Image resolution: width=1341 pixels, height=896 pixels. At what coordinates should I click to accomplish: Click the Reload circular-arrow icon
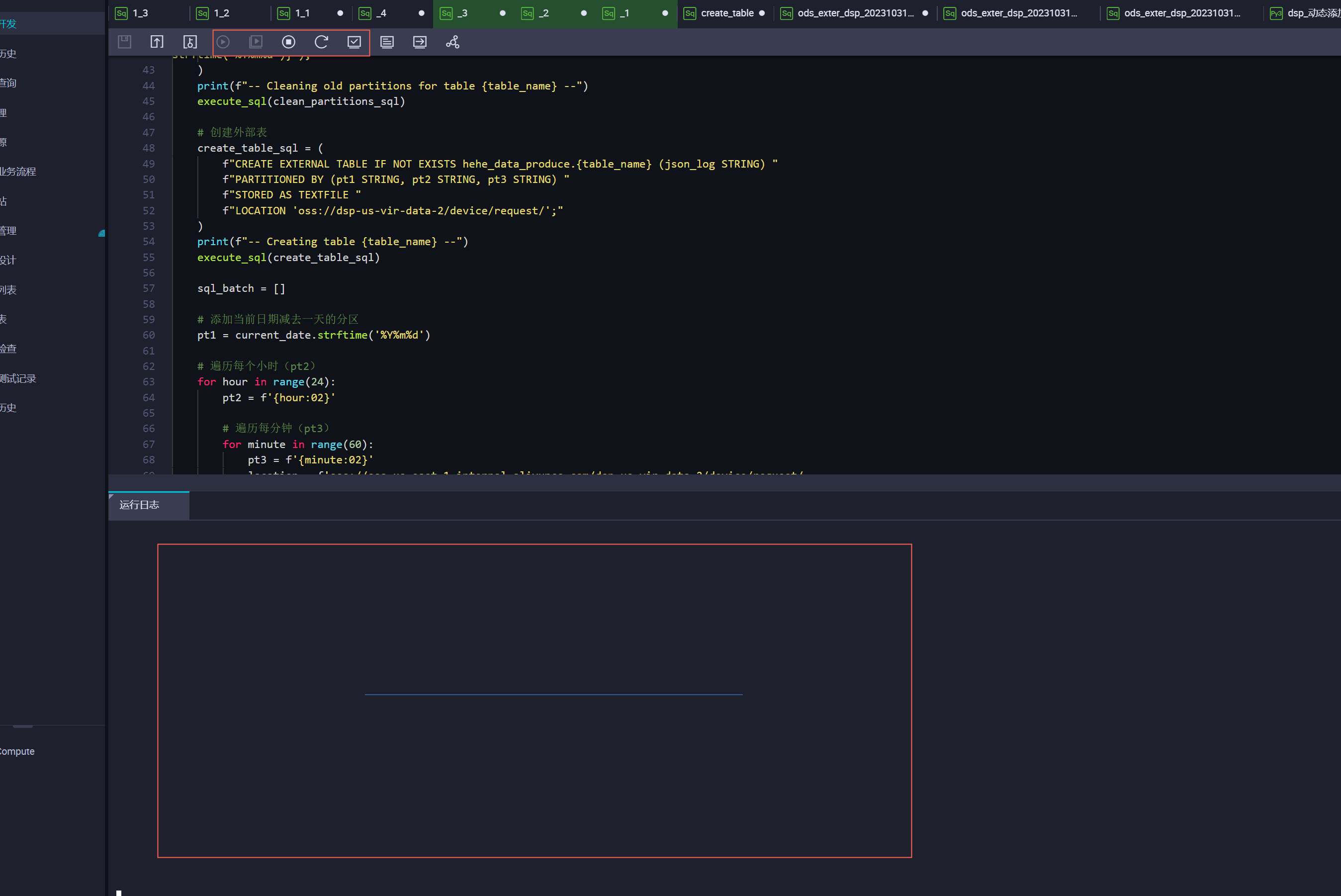pos(321,42)
